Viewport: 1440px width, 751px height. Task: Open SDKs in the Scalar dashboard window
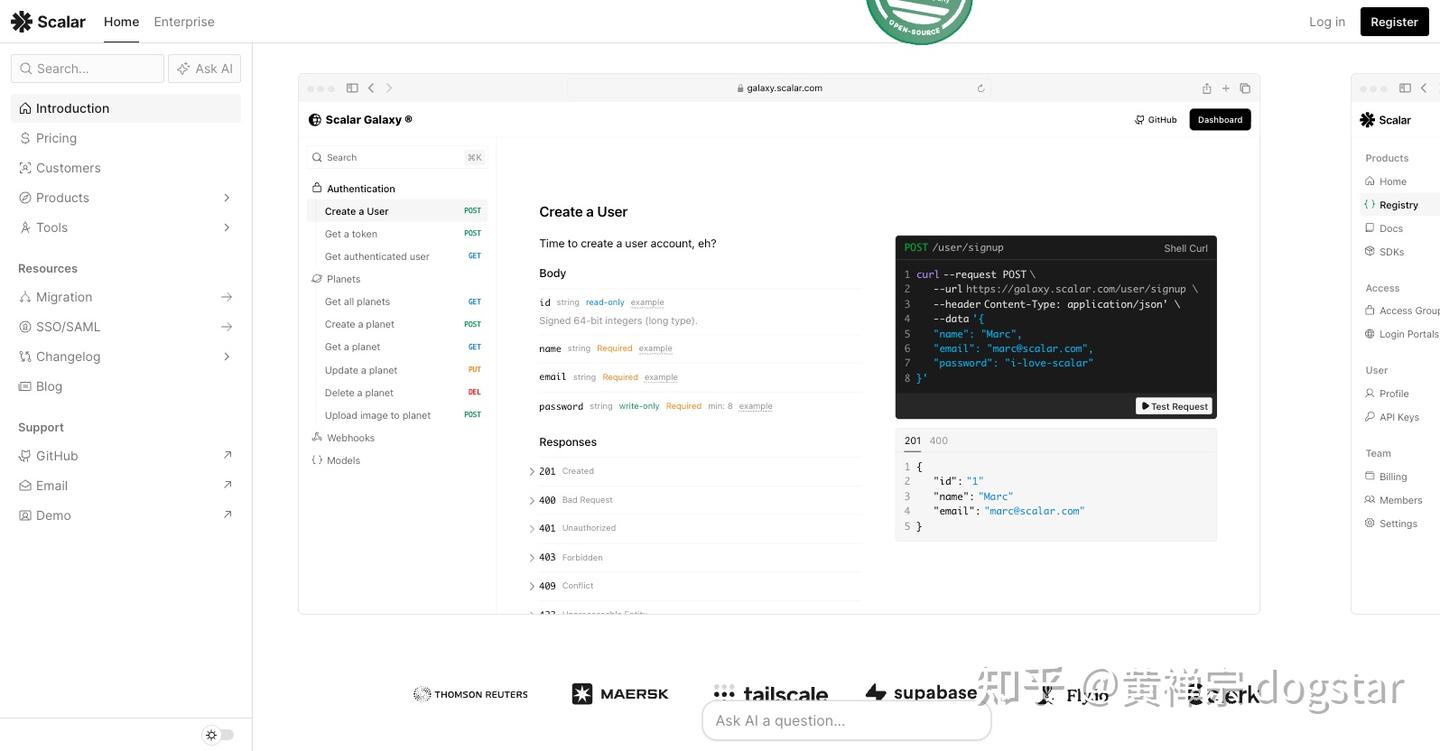pos(1392,252)
